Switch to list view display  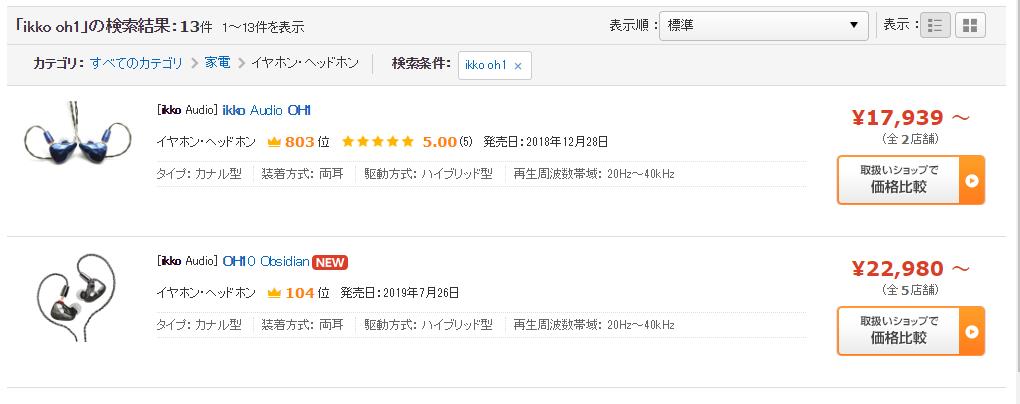tap(935, 26)
